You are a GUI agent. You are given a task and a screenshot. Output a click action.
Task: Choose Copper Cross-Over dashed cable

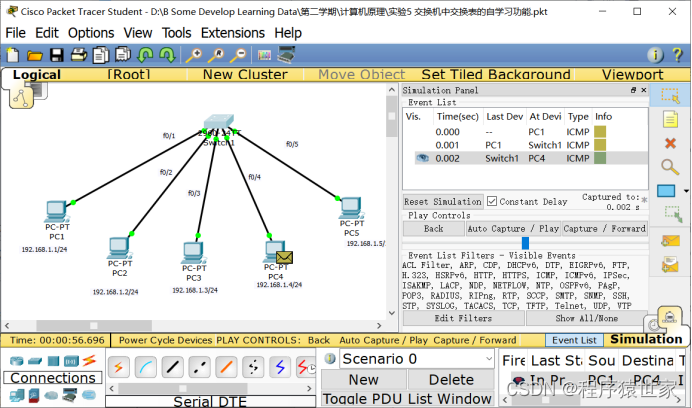coord(199,367)
